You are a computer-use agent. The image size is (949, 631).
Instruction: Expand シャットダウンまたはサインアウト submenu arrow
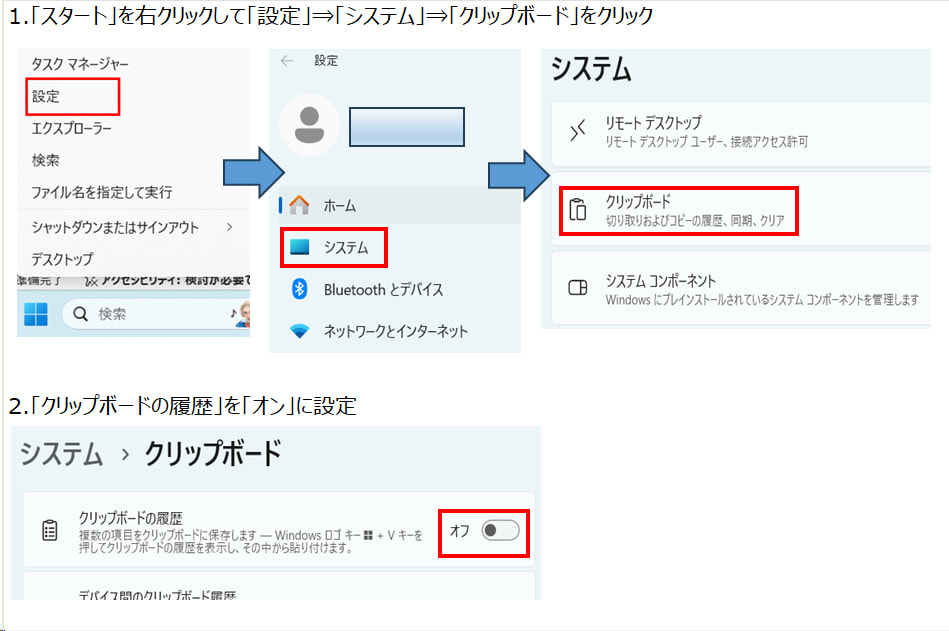tap(230, 227)
